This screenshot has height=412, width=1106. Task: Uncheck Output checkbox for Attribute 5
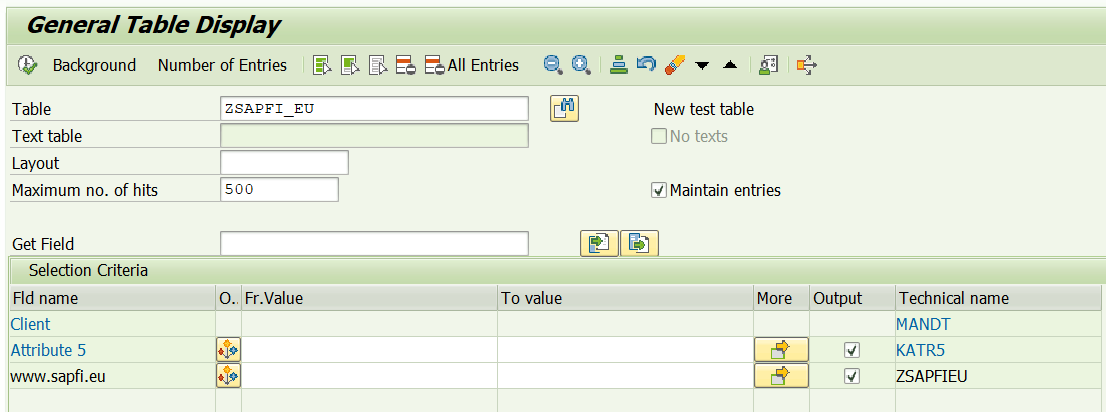[x=852, y=350]
